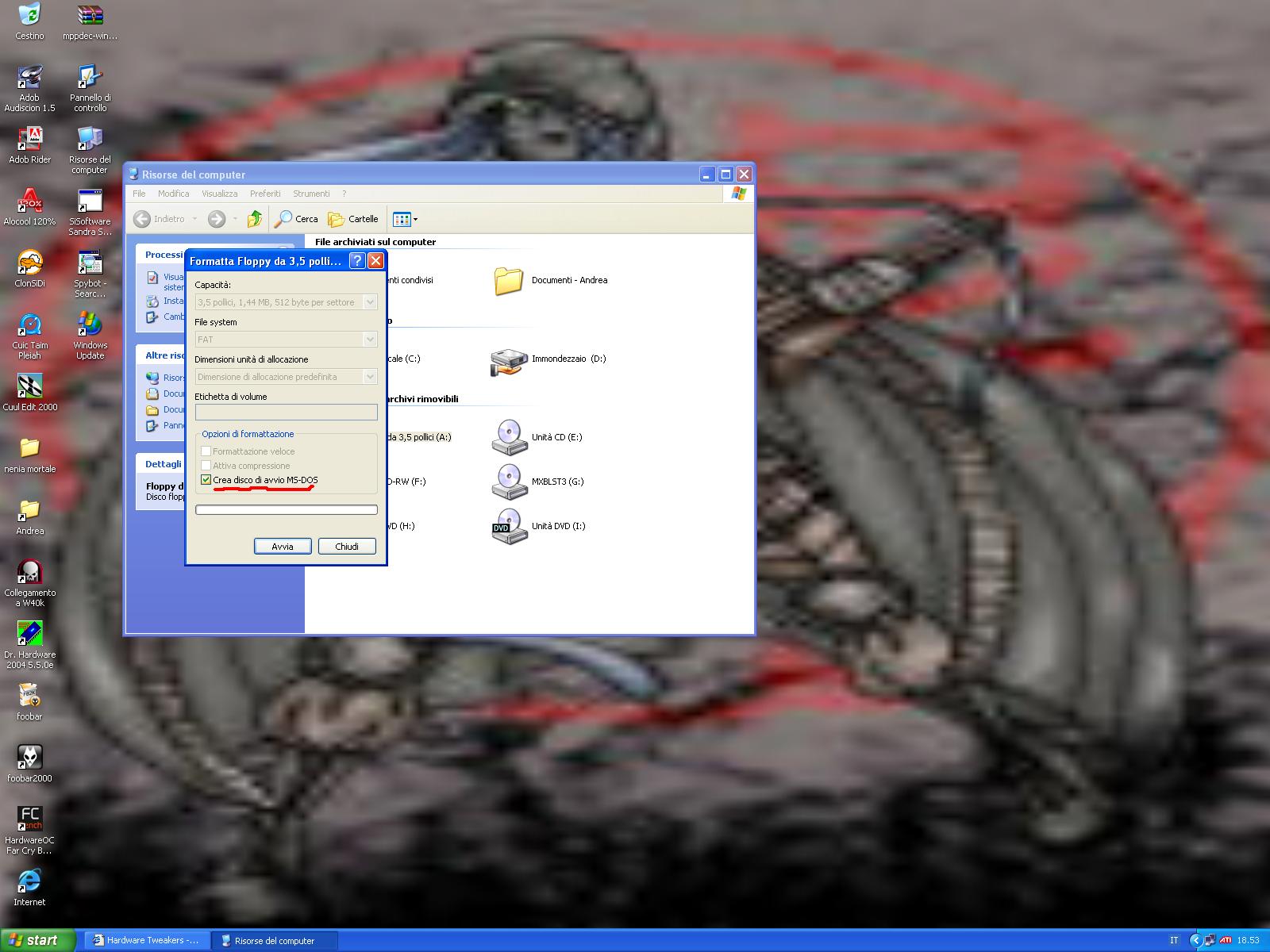Image resolution: width=1270 pixels, height=952 pixels.
Task: Click the Cerca search toolbar button
Action: tap(296, 219)
